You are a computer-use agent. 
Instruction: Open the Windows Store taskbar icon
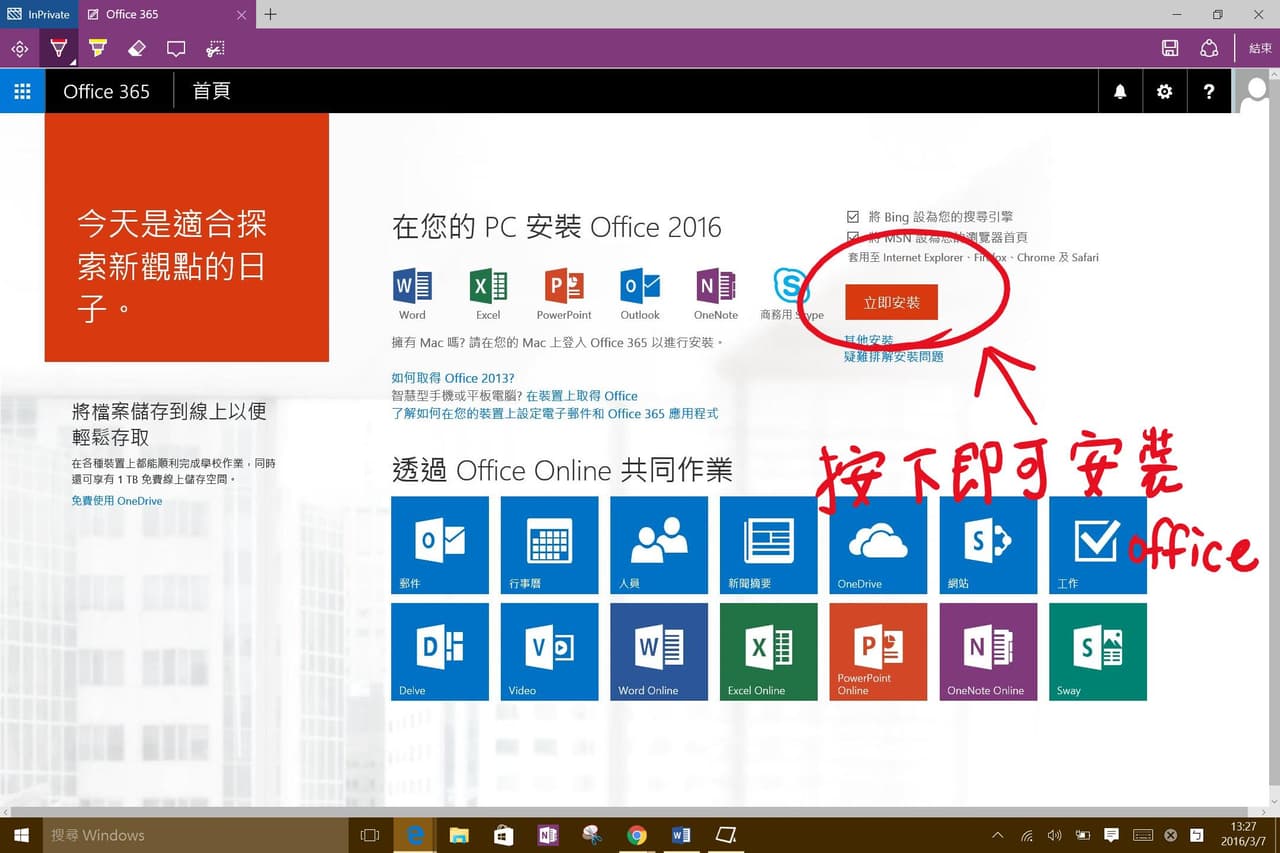[x=503, y=835]
